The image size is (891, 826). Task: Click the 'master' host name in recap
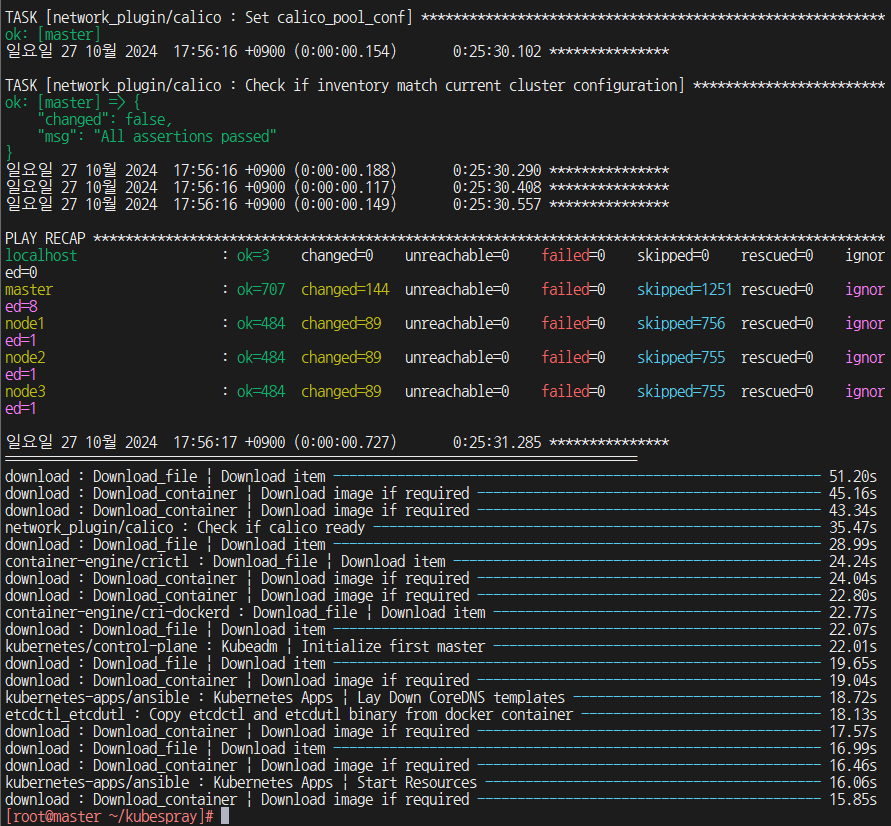pyautogui.click(x=29, y=290)
